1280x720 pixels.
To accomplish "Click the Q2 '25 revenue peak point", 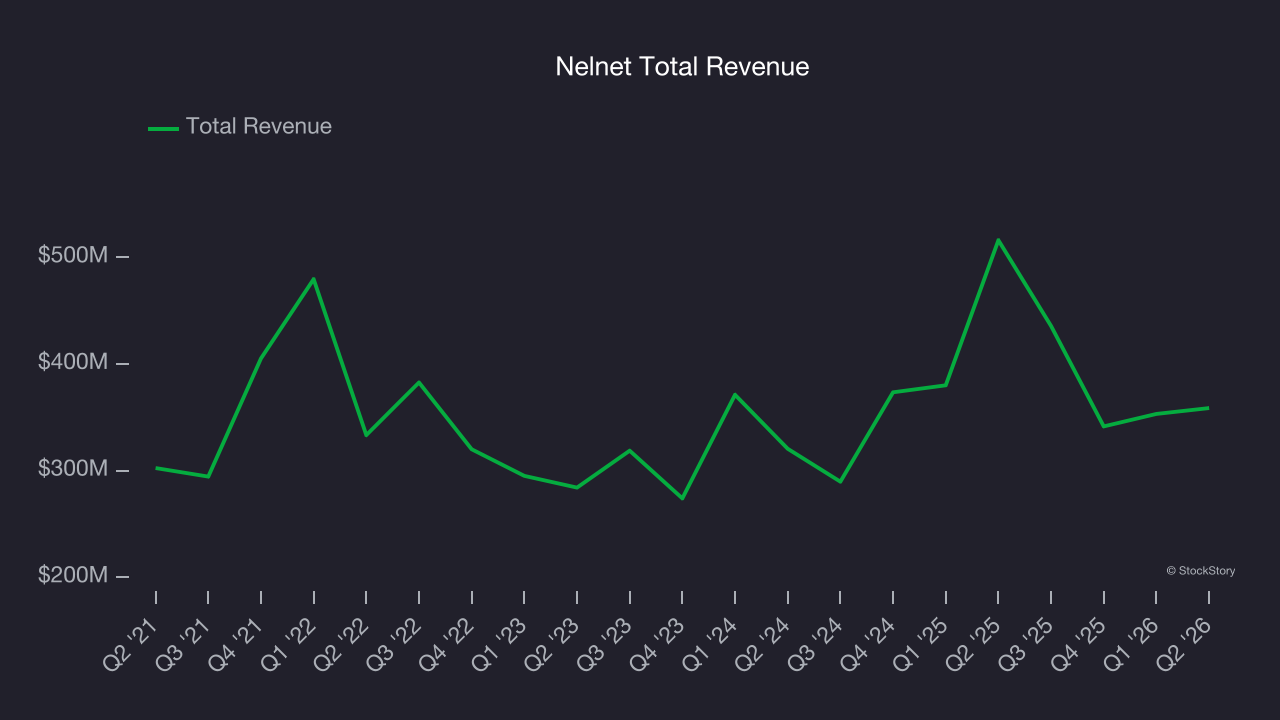I will tap(998, 240).
